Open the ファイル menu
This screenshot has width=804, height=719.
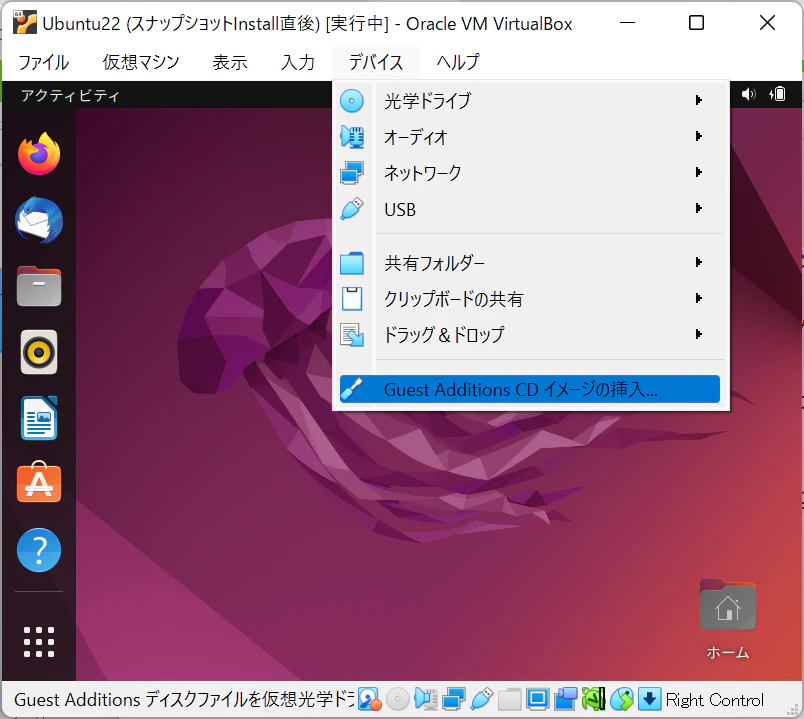click(x=44, y=63)
